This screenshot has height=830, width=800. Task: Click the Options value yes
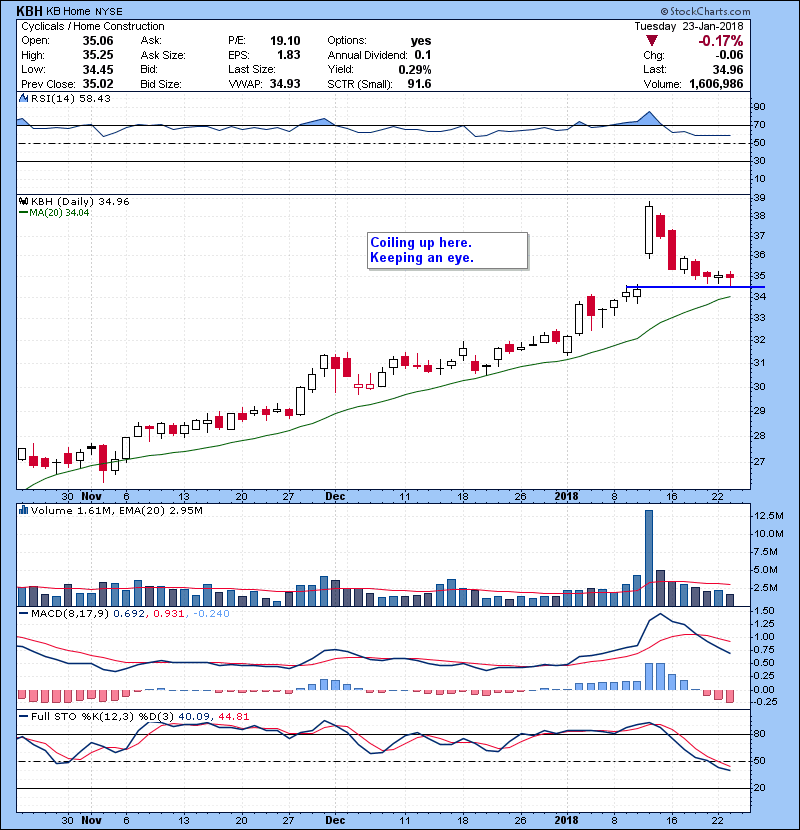(x=421, y=41)
